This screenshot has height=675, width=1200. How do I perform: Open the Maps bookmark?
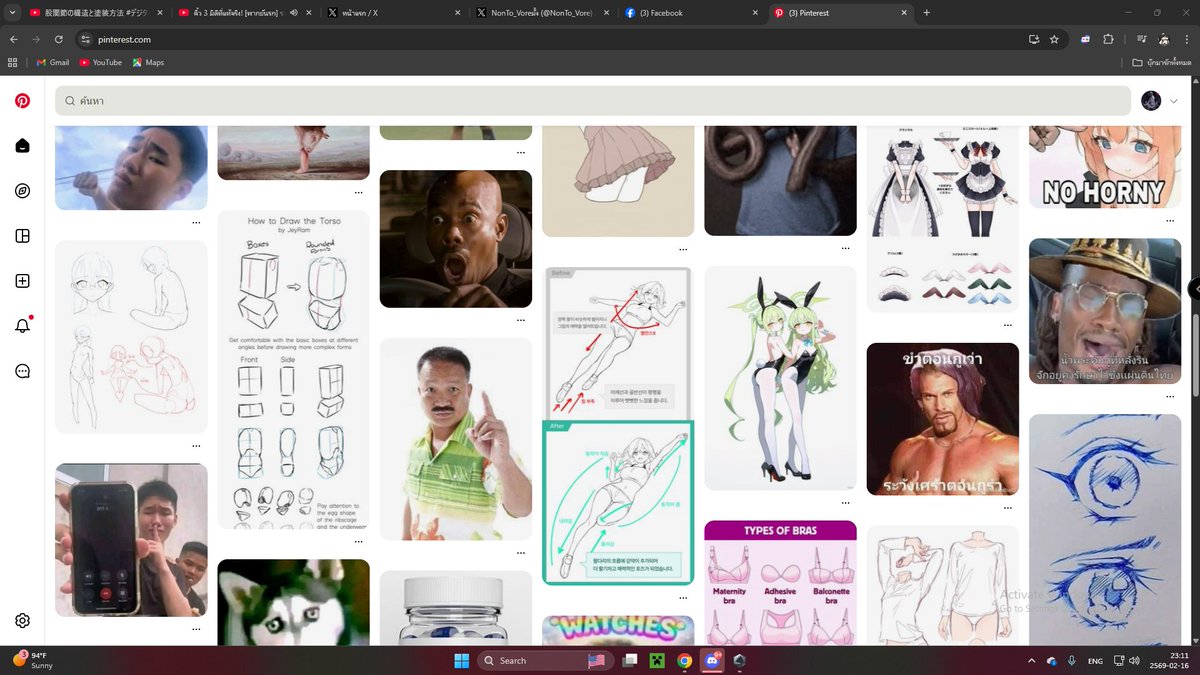coord(148,62)
